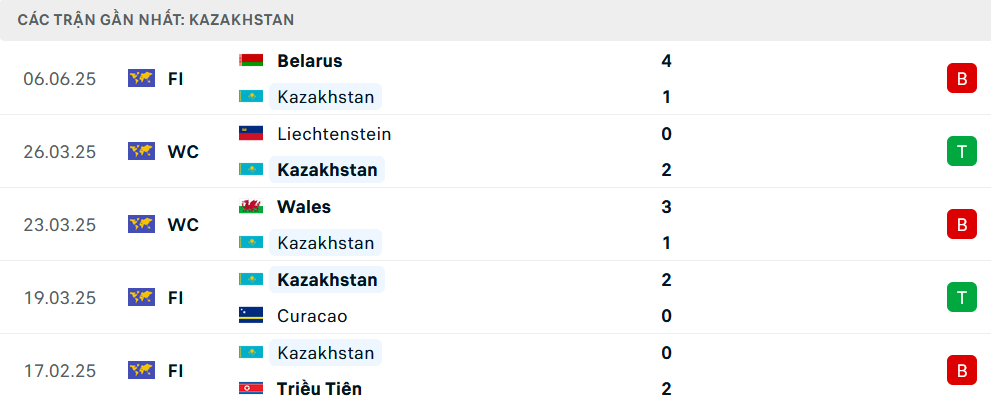Viewport: 991px width, 402px height.
Task: Click red B badge for Triều Tiên match
Action: pos(961,370)
